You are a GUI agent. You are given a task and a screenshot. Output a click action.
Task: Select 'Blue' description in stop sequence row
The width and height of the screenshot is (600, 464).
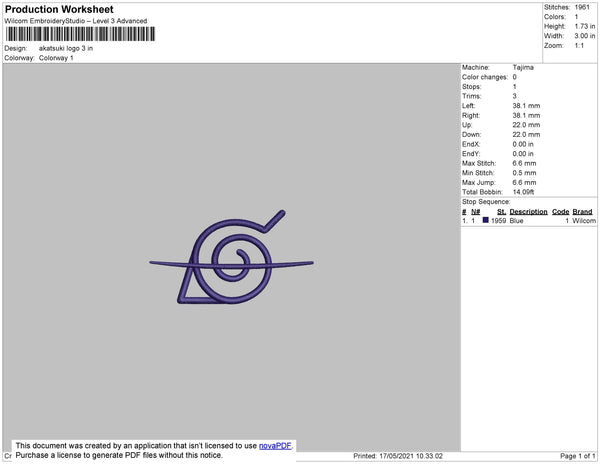[x=516, y=221]
